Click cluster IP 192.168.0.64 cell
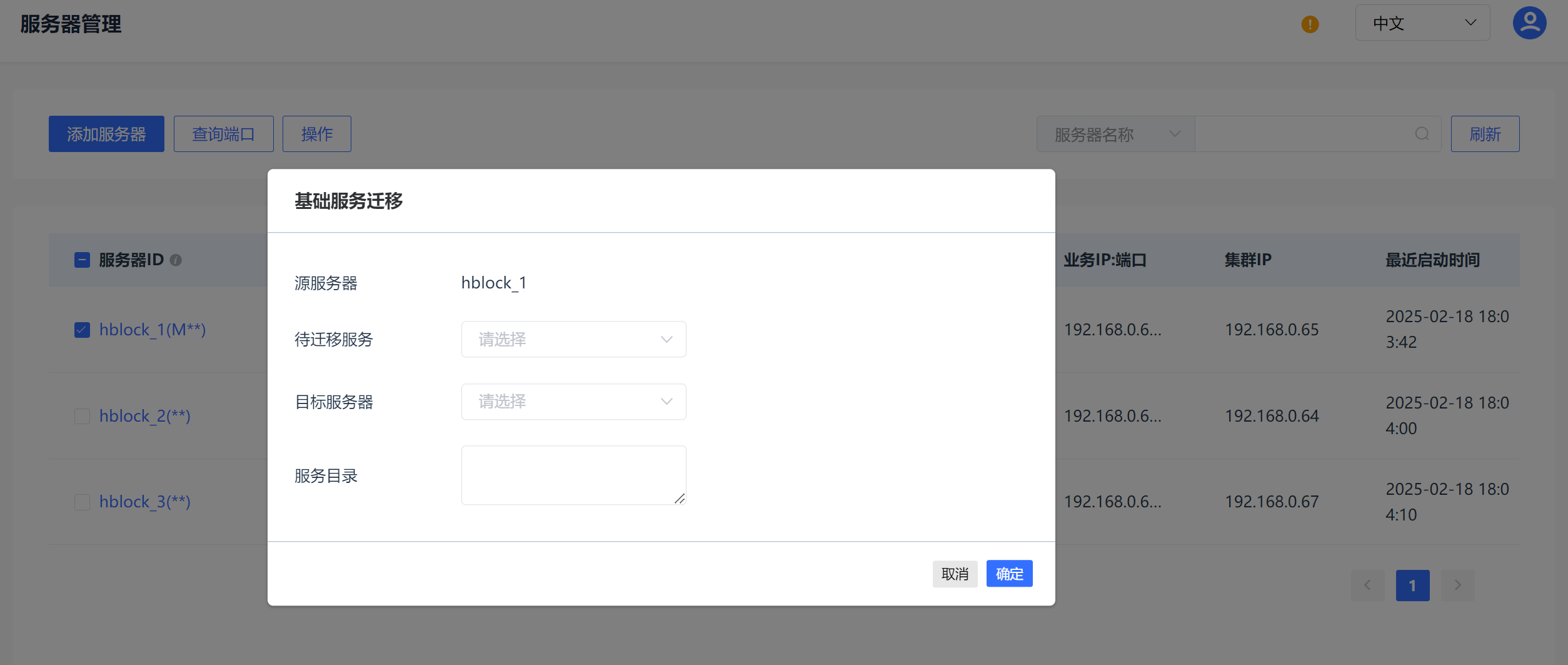Viewport: 1568px width, 665px height. [x=1272, y=416]
